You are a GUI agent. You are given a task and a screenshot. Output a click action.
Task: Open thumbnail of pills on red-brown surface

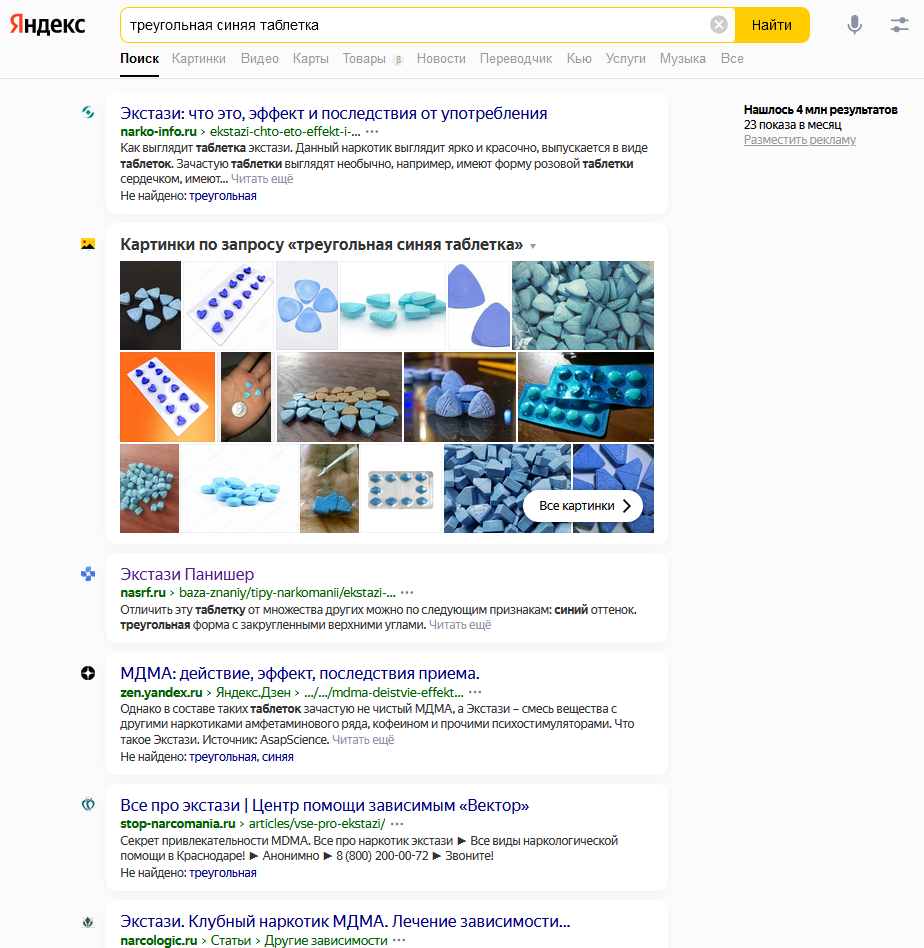(149, 489)
